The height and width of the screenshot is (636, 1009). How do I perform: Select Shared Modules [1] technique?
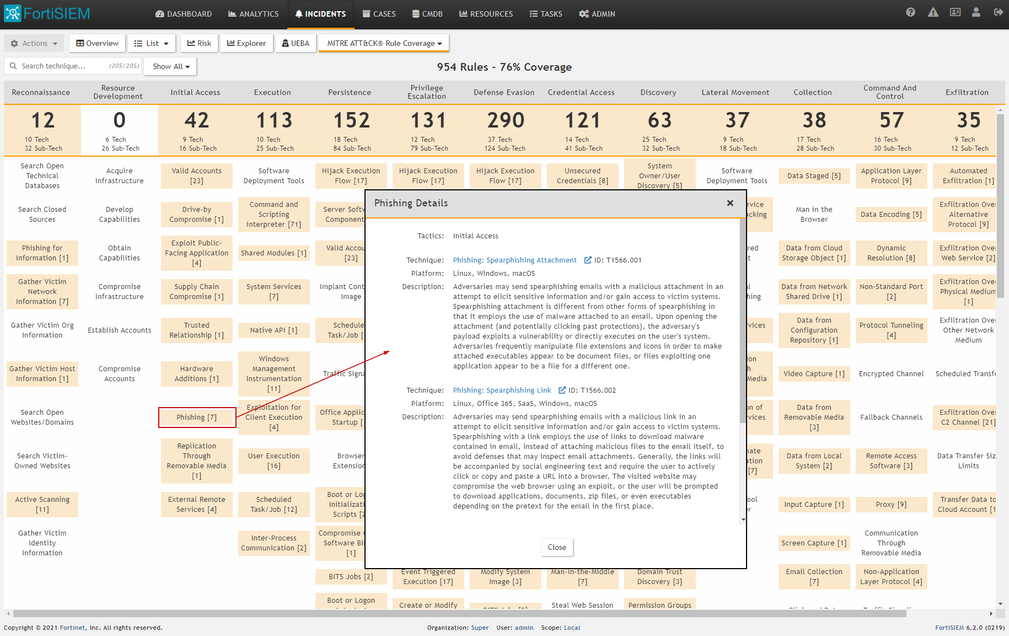pyautogui.click(x=273, y=253)
